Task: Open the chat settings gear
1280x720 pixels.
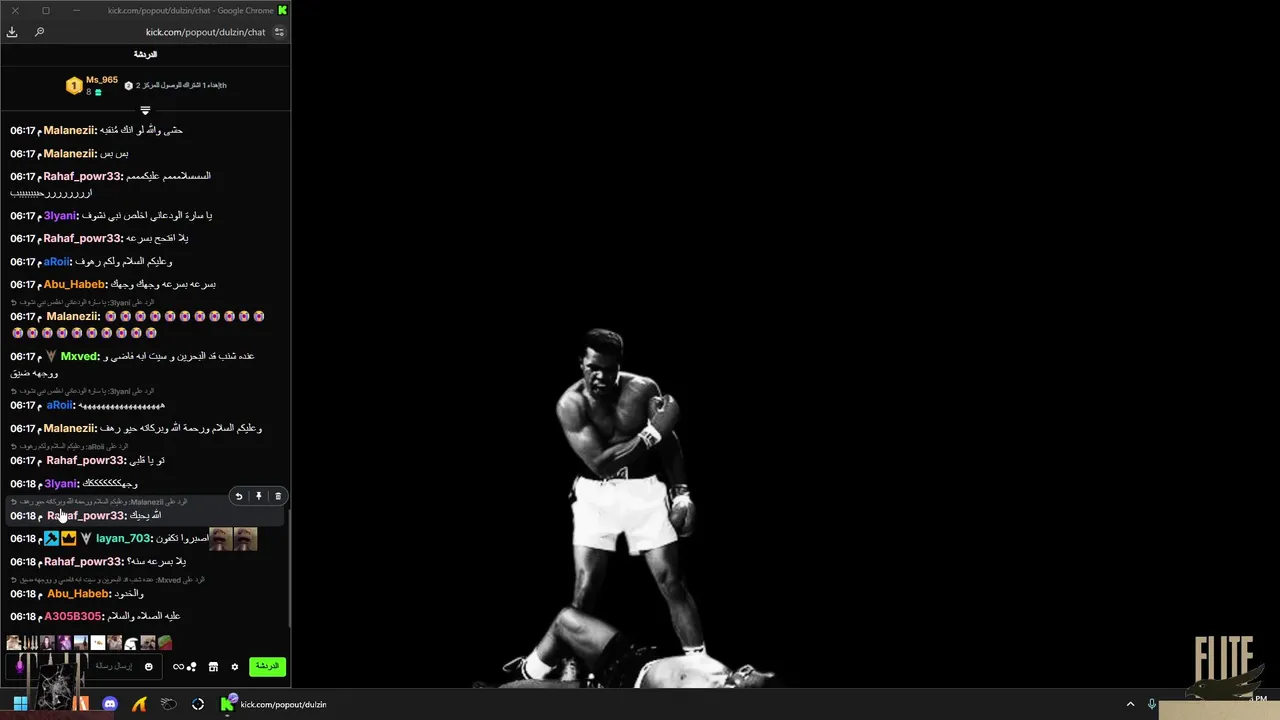Action: click(x=235, y=667)
